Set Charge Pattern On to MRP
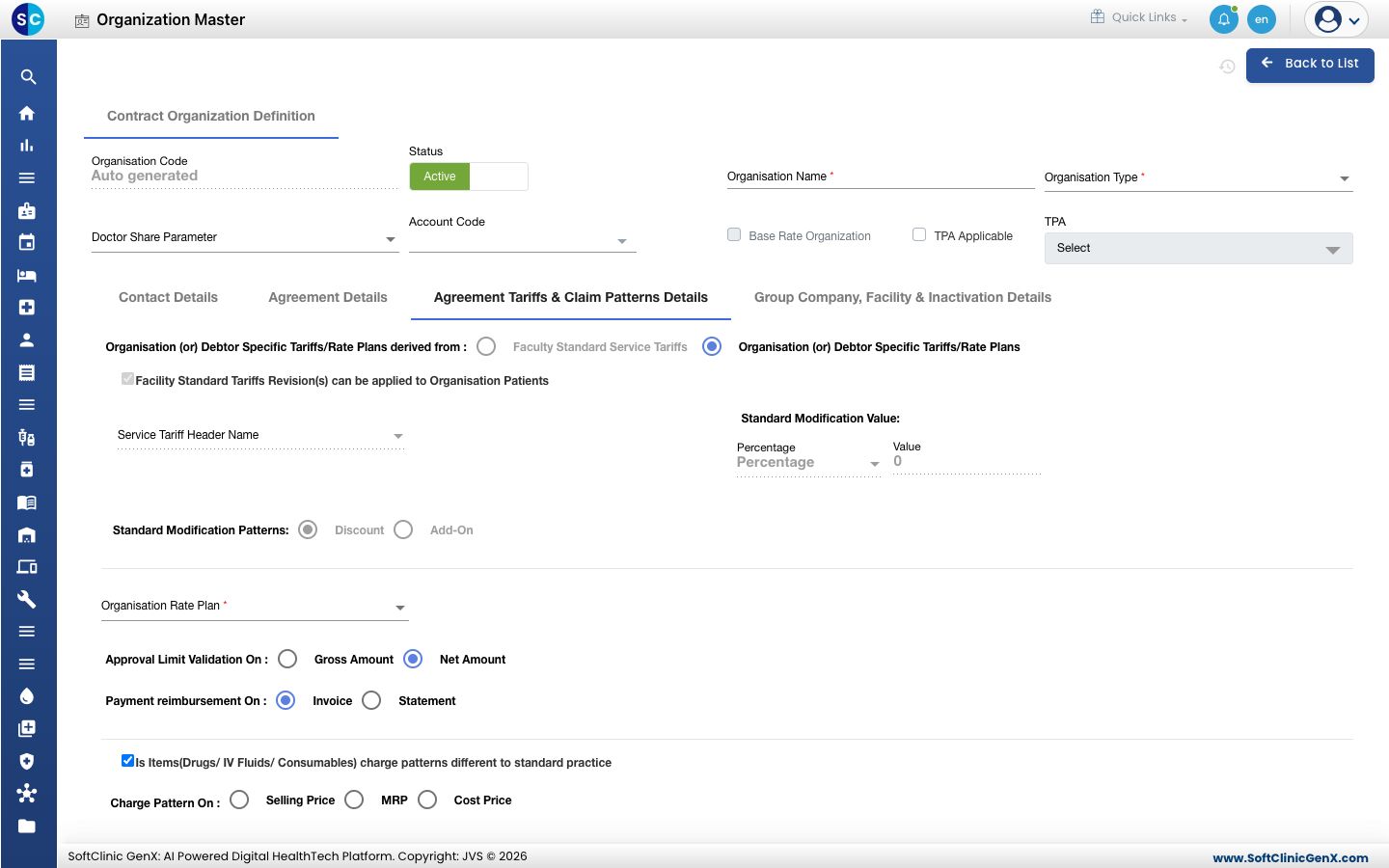Screen dimensions: 1389x868 pos(354,800)
